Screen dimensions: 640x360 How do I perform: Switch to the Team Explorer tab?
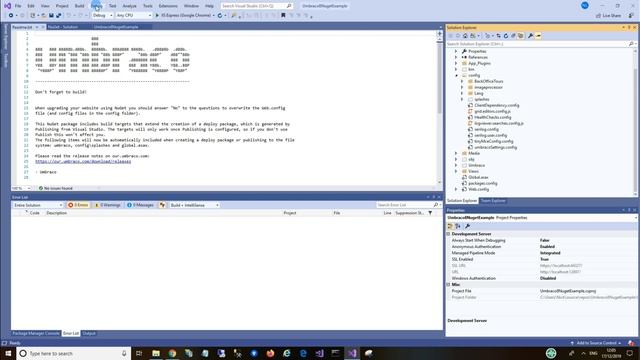(x=493, y=201)
